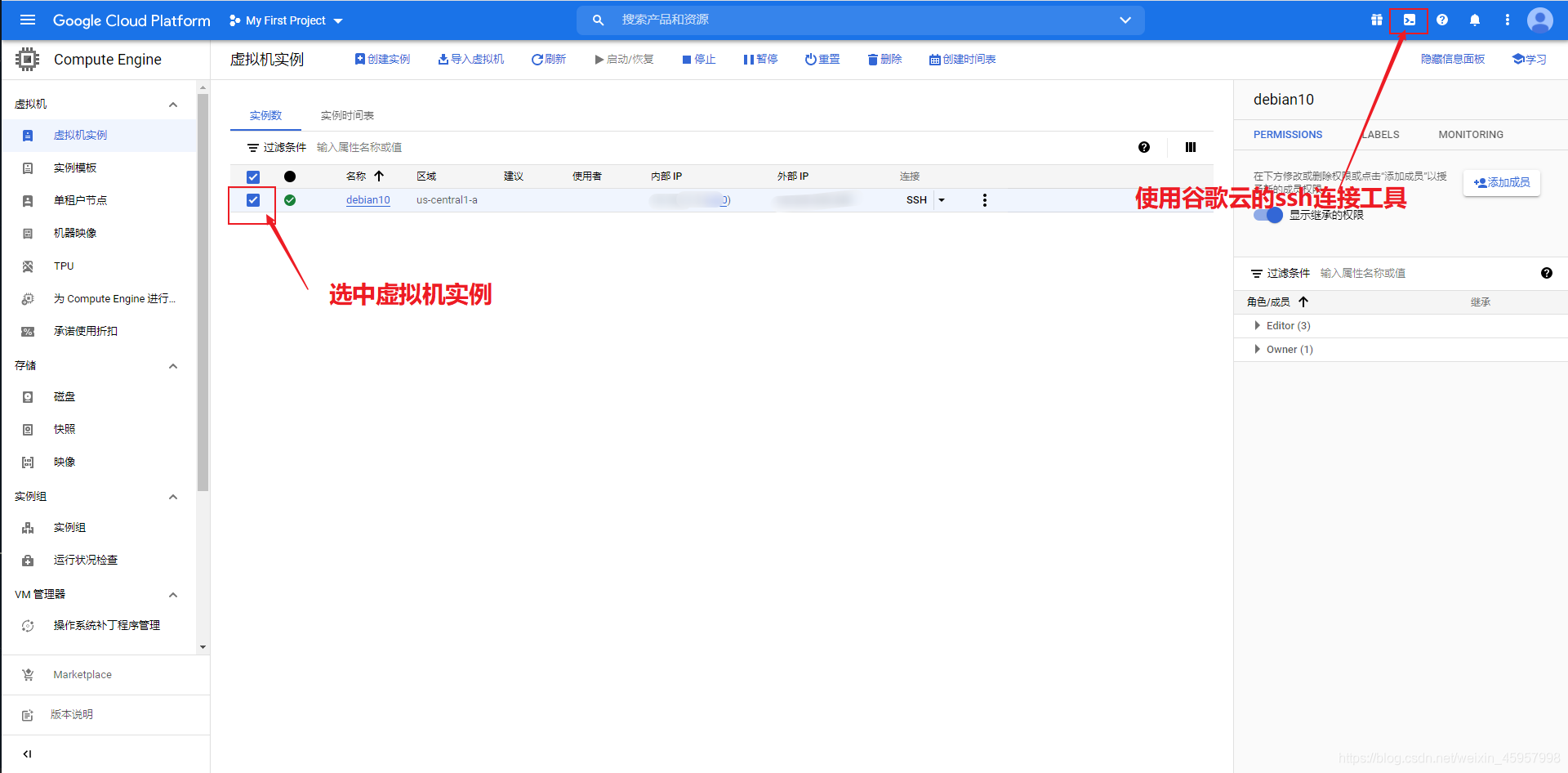
Task: Open the notifications bell
Action: (x=1475, y=20)
